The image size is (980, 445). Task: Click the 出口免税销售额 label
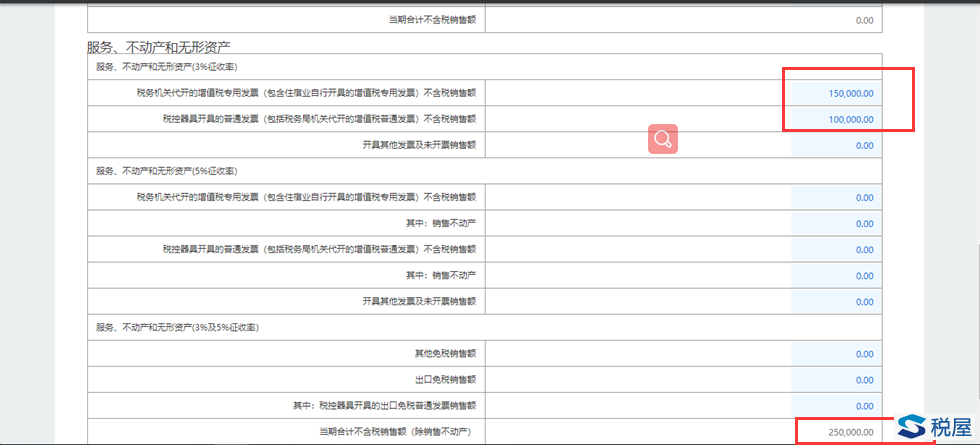pyautogui.click(x=446, y=380)
